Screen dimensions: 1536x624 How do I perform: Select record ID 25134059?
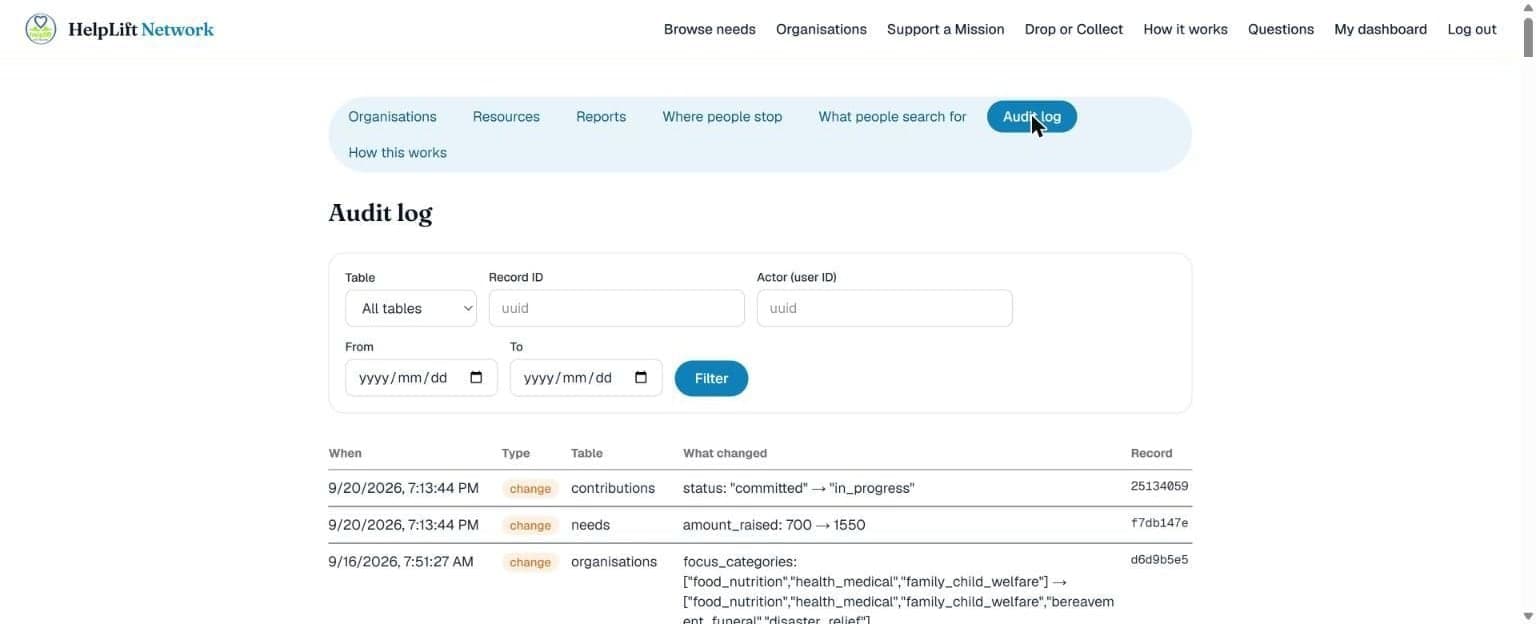pos(1159,487)
